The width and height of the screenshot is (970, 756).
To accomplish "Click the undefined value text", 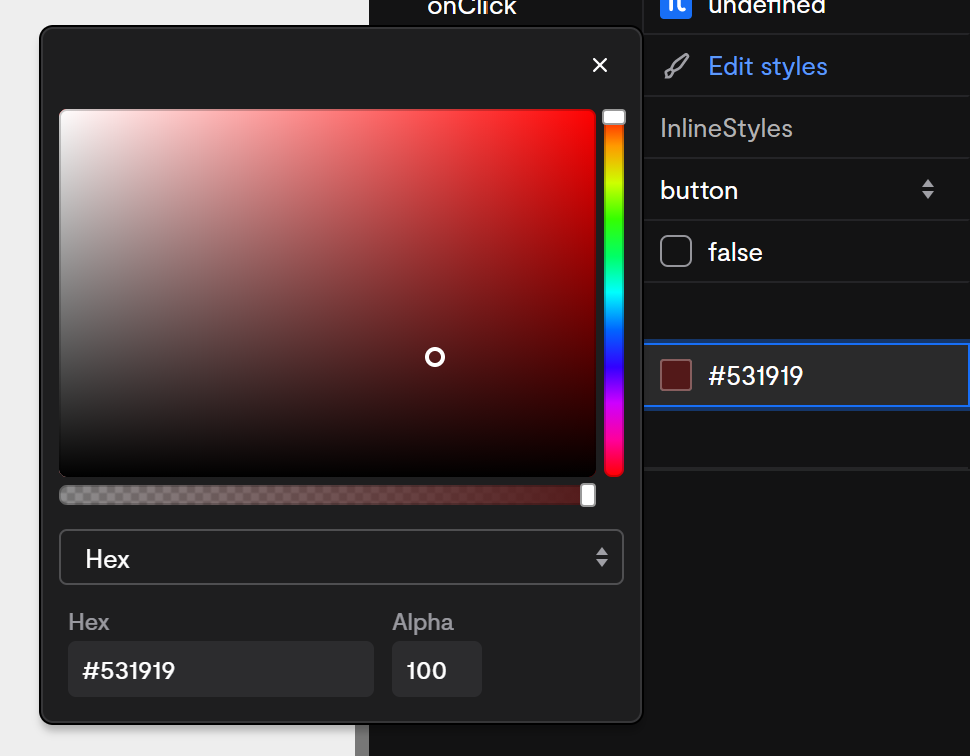I will click(x=766, y=7).
